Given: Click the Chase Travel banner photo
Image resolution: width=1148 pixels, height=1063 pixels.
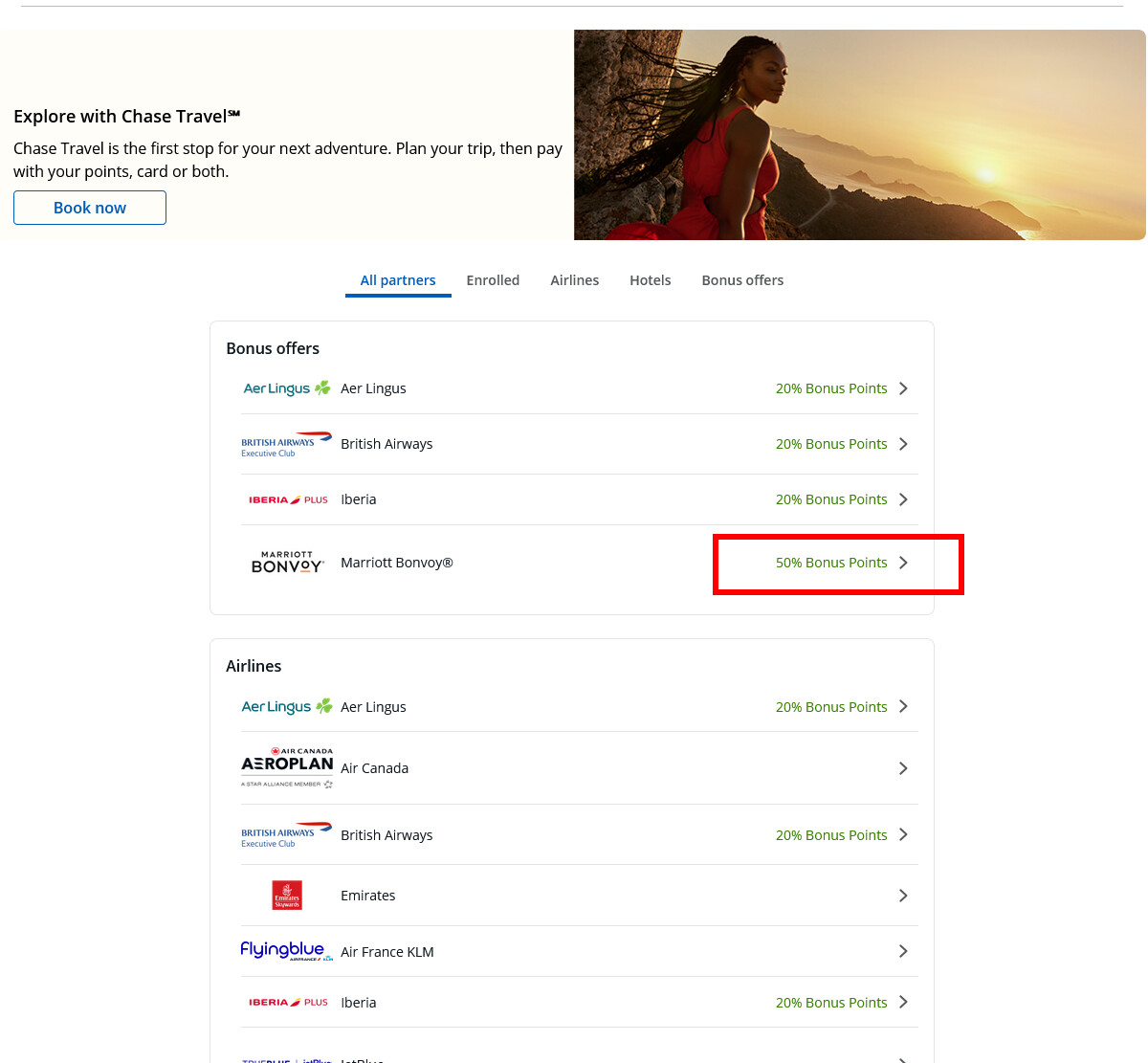Looking at the screenshot, I should pyautogui.click(x=859, y=135).
